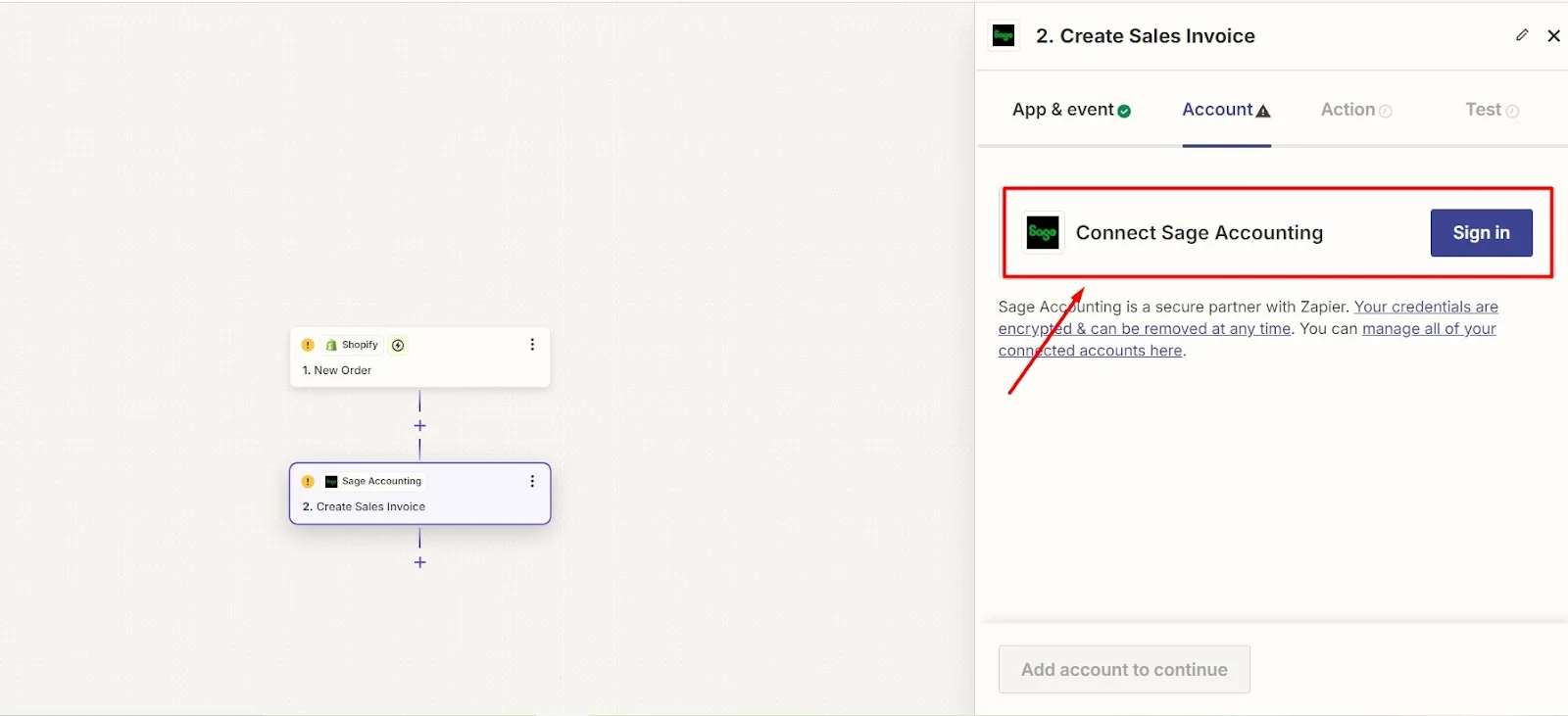Open the three-dot menu on the Shopify step
The width and height of the screenshot is (1568, 716).
tap(532, 345)
